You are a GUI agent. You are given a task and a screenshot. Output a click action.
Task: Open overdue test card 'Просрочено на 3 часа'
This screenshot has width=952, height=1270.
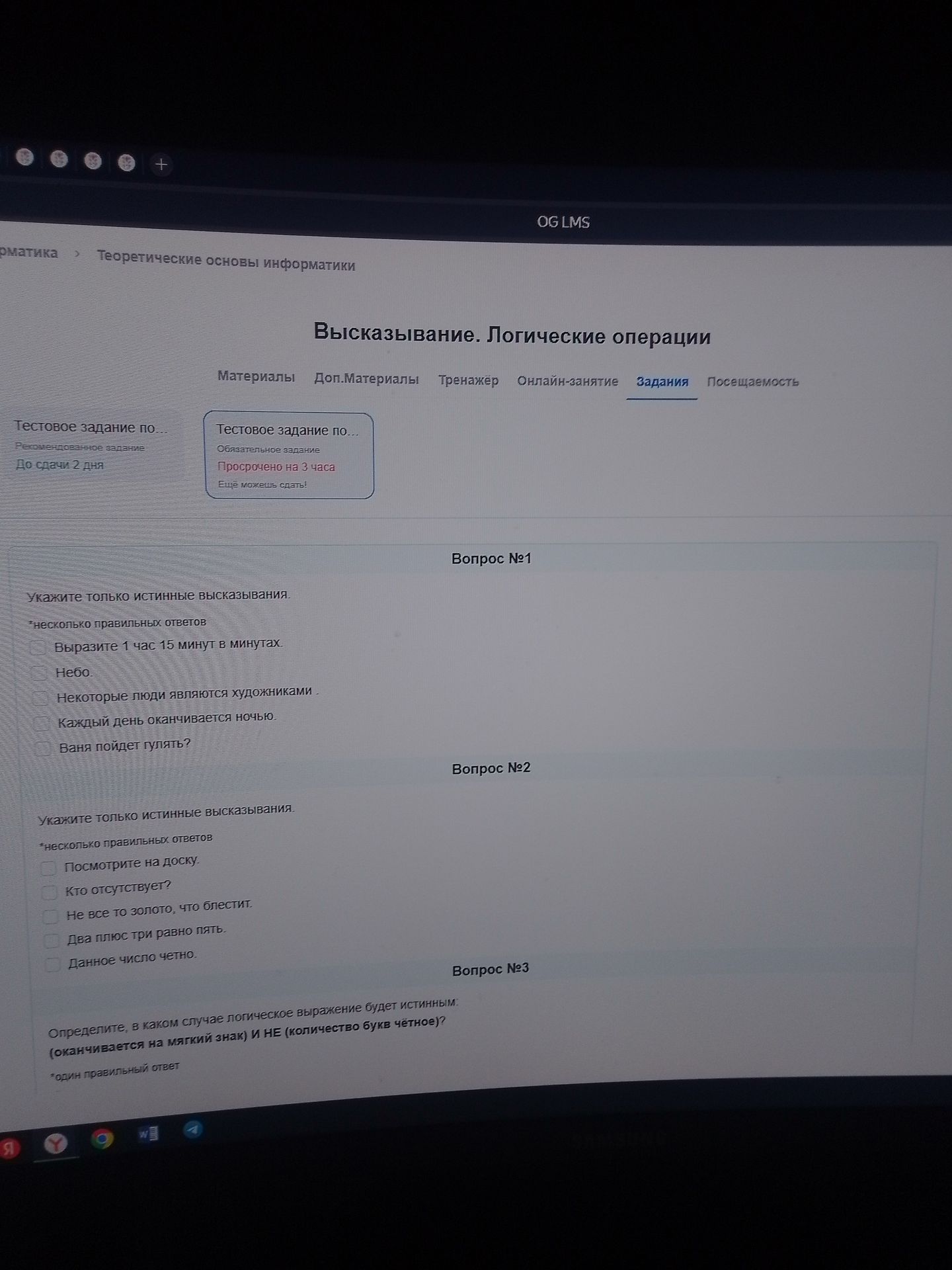click(289, 456)
